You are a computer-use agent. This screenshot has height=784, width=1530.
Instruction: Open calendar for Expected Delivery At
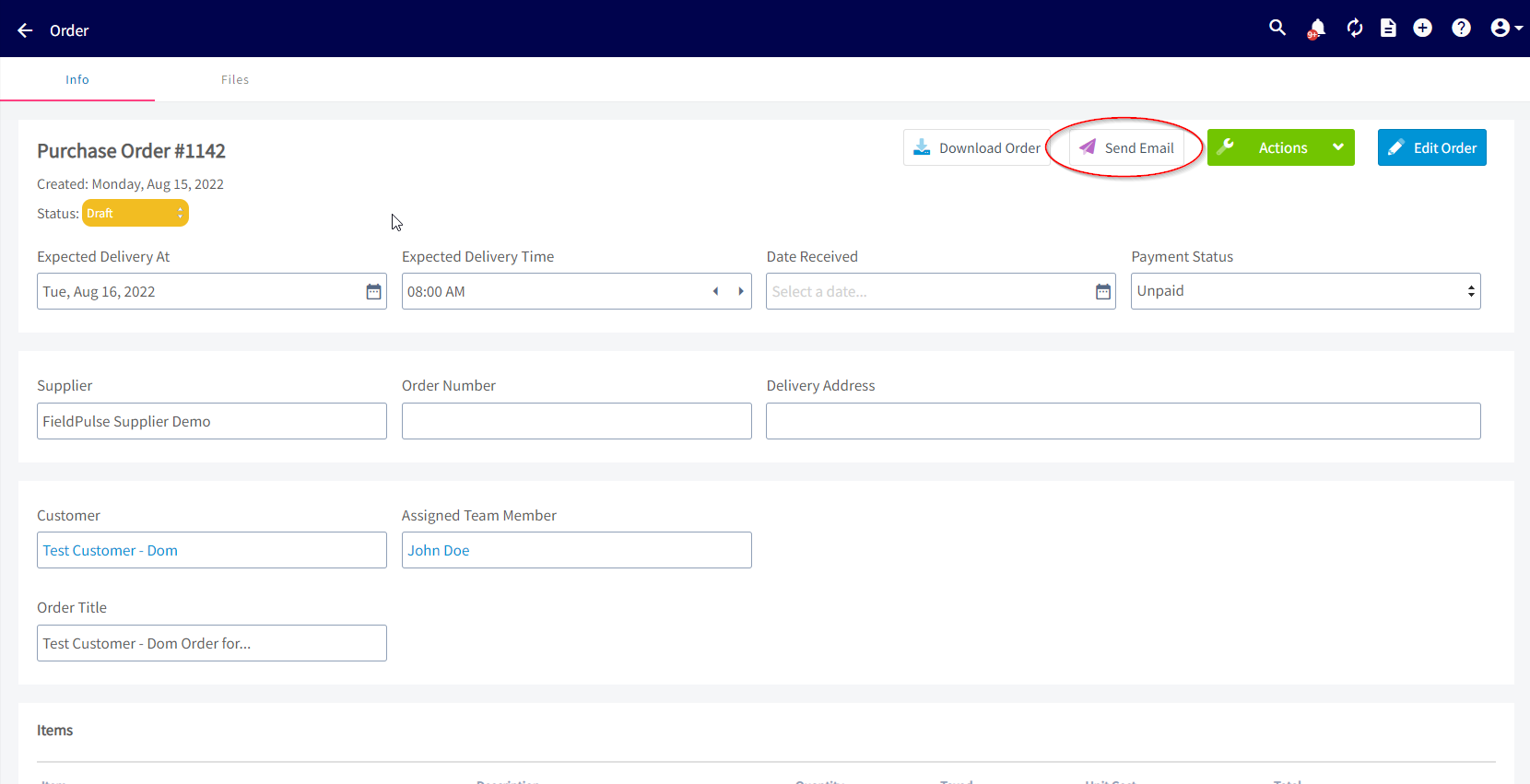[x=373, y=291]
